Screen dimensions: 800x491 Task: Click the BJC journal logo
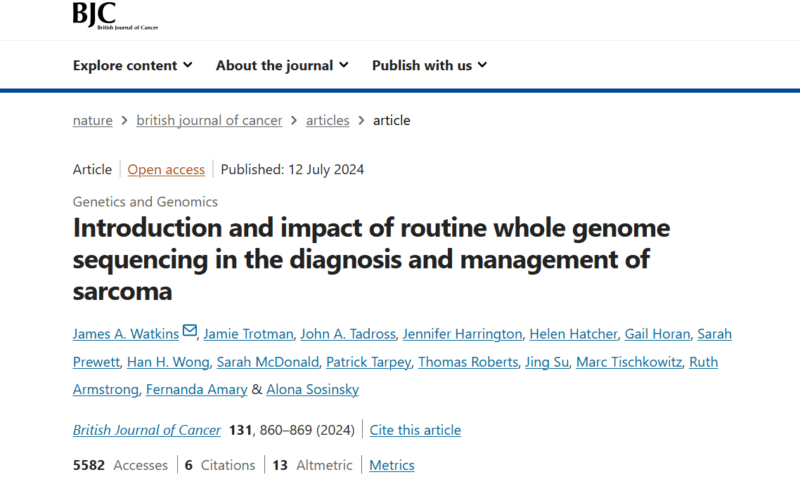(115, 16)
